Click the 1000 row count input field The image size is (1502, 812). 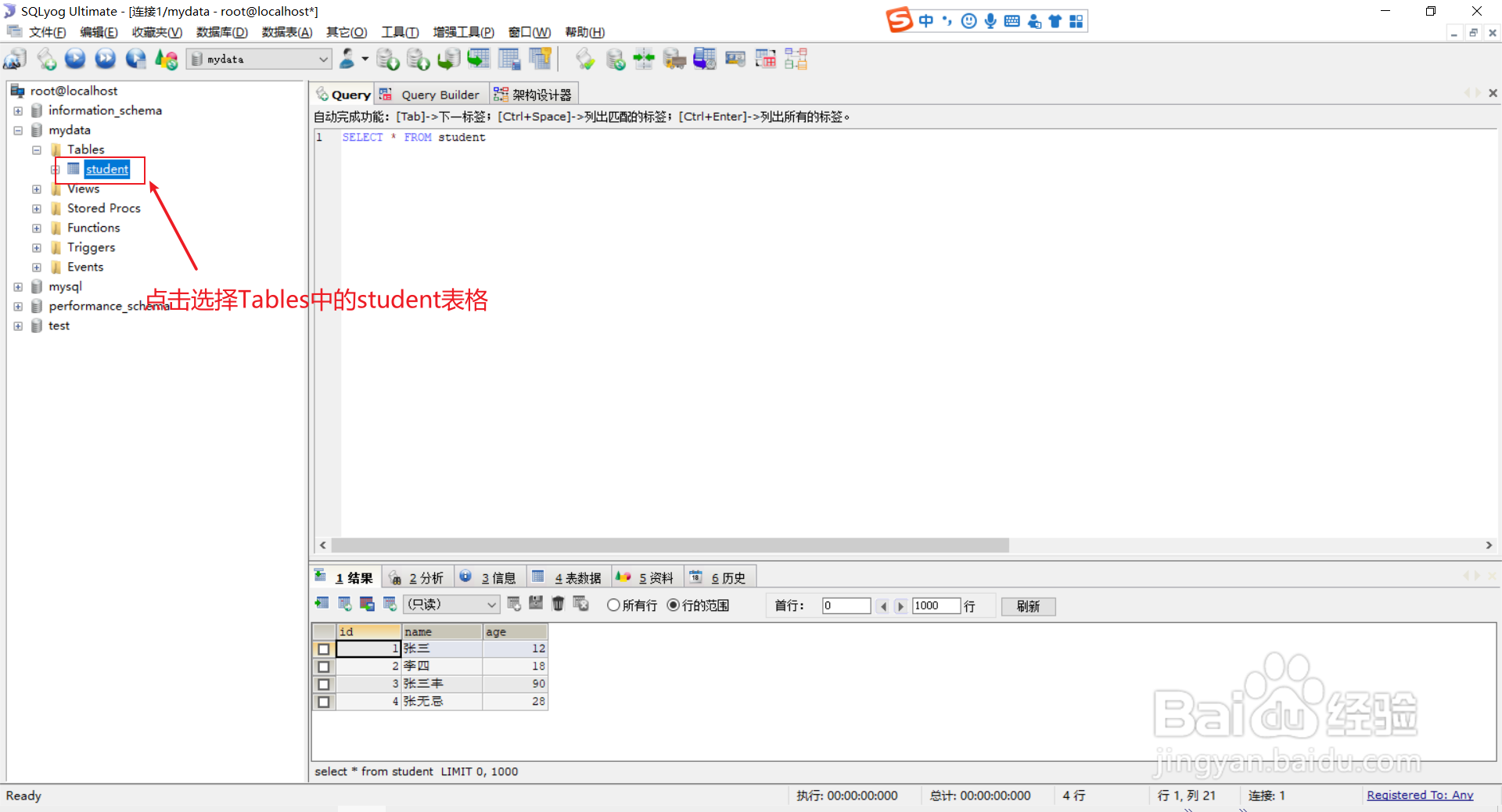coord(936,605)
